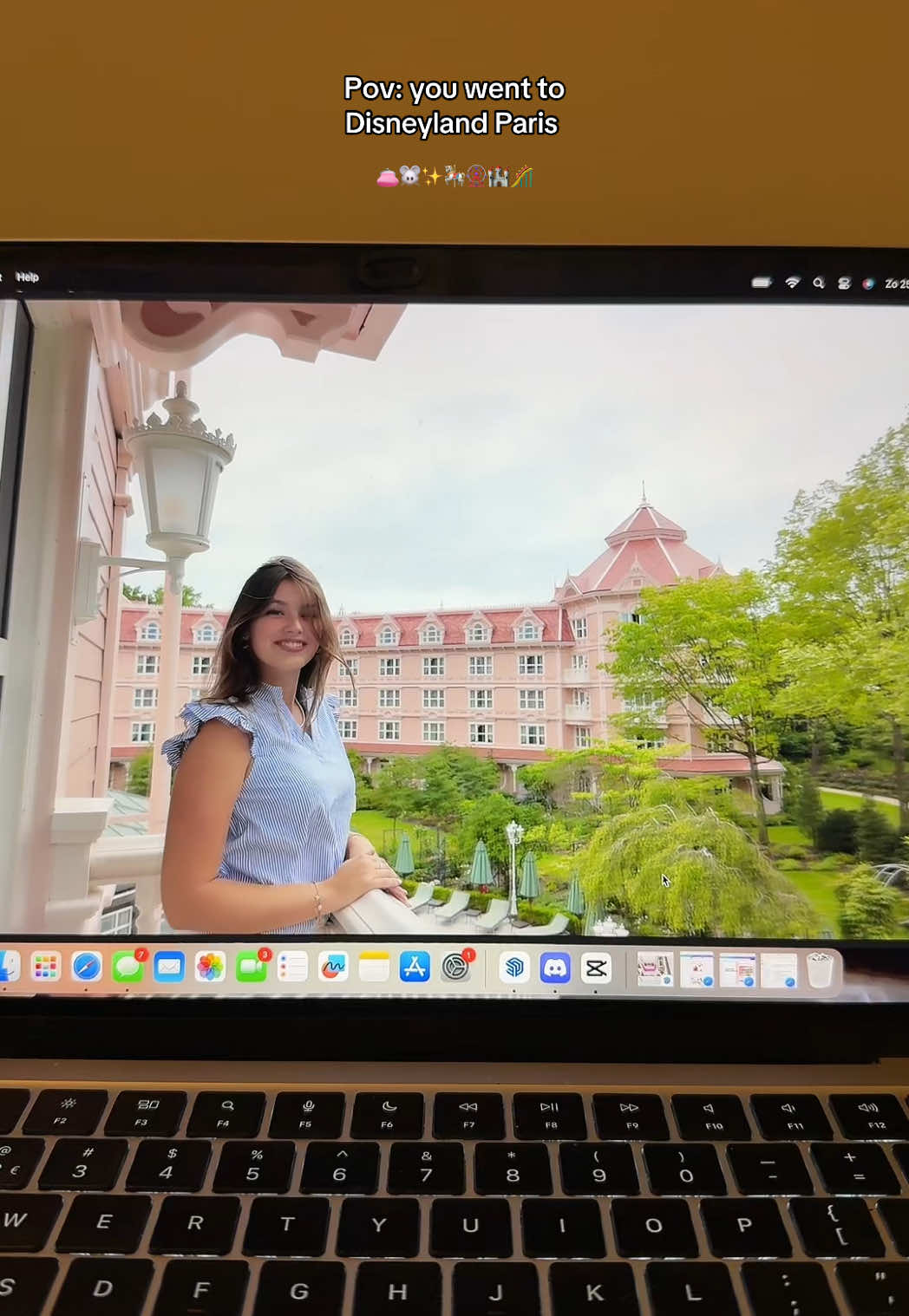Image resolution: width=909 pixels, height=1316 pixels.
Task: Open the Notes app from the Dock
Action: coord(373,969)
